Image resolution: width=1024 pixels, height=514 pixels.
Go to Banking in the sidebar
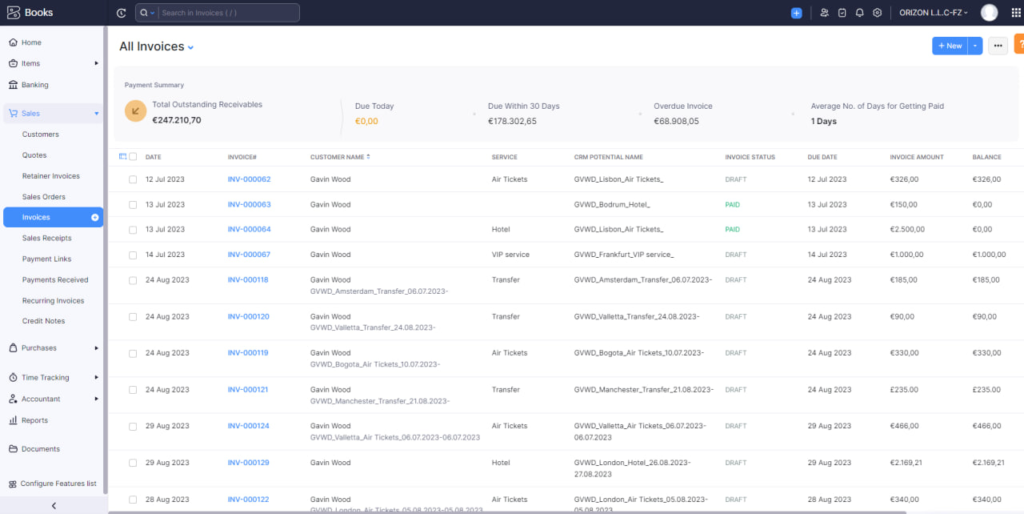click(x=35, y=85)
